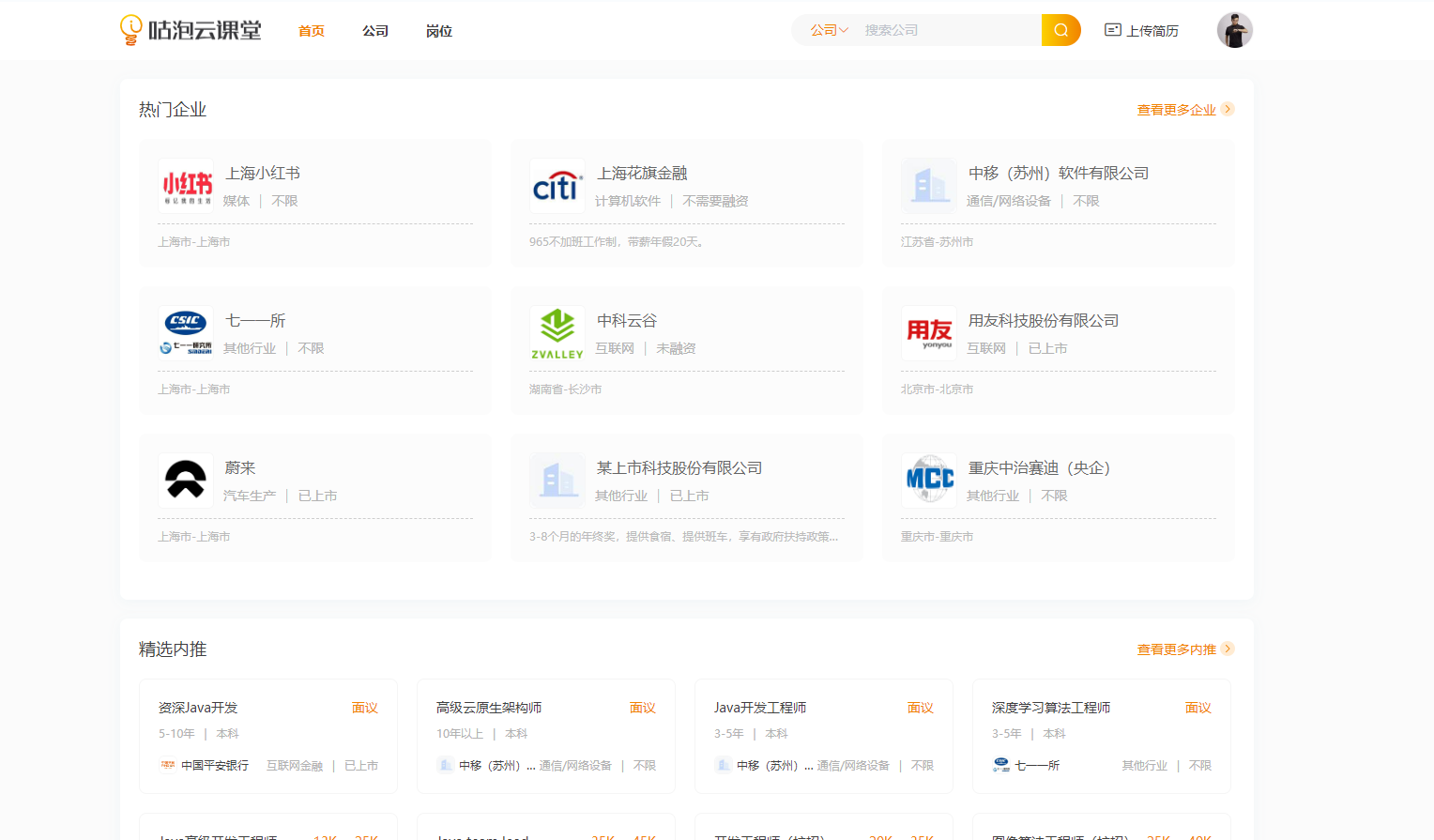Open 用友科技股份有限公司 company name
The height and width of the screenshot is (840, 1434).
tap(1044, 321)
